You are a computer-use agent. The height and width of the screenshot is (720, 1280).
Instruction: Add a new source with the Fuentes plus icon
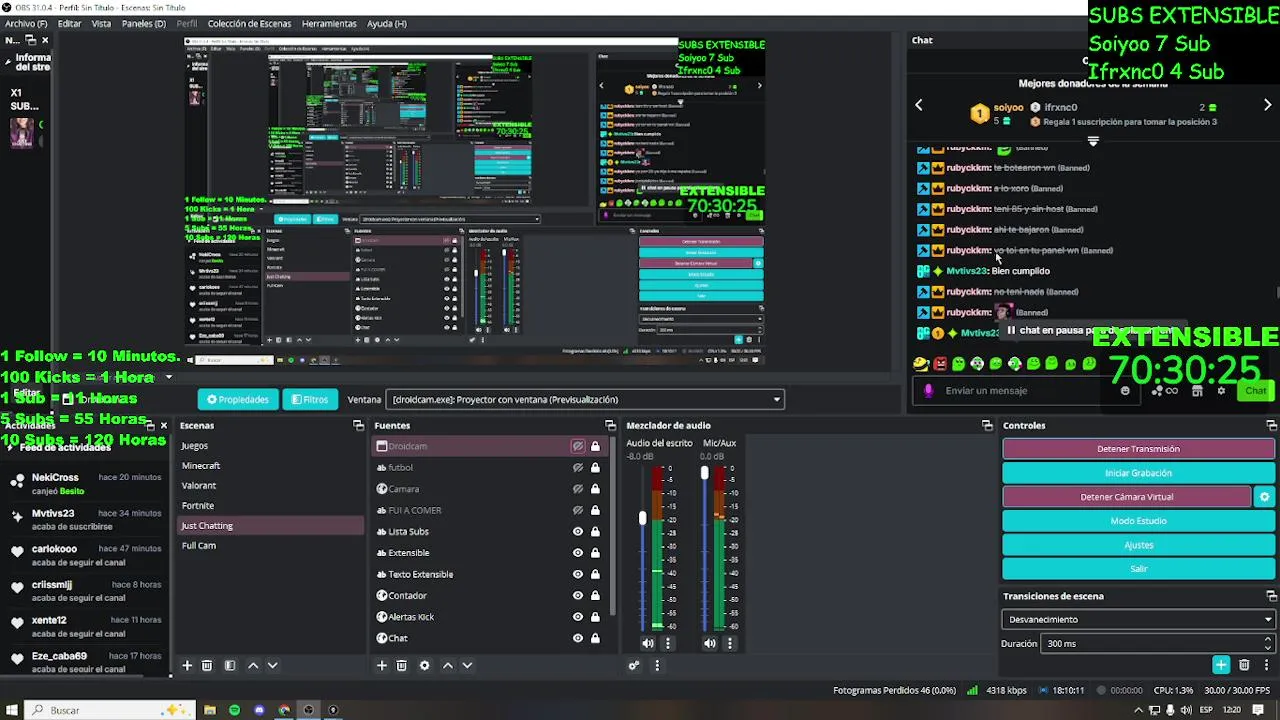[x=381, y=665]
